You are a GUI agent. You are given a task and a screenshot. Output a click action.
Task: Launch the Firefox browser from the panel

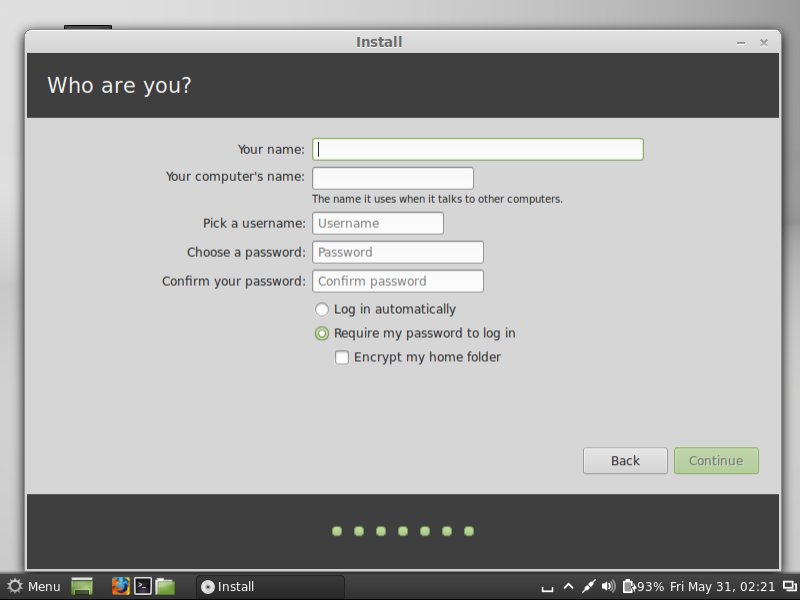(x=121, y=586)
